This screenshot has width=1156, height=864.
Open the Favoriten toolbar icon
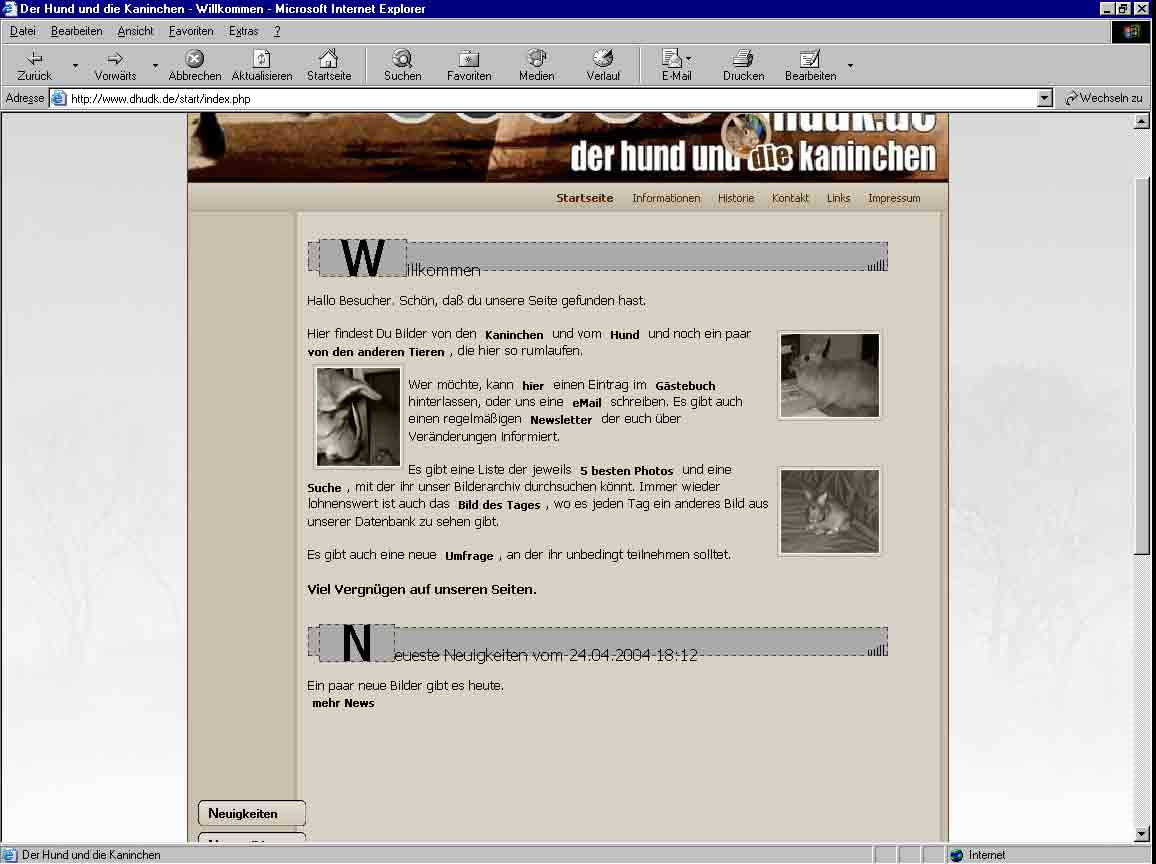tap(468, 59)
